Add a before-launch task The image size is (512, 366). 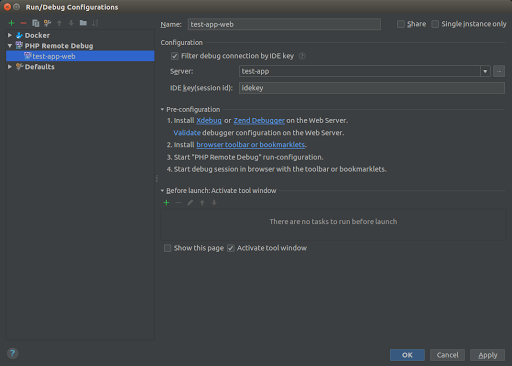click(x=166, y=202)
